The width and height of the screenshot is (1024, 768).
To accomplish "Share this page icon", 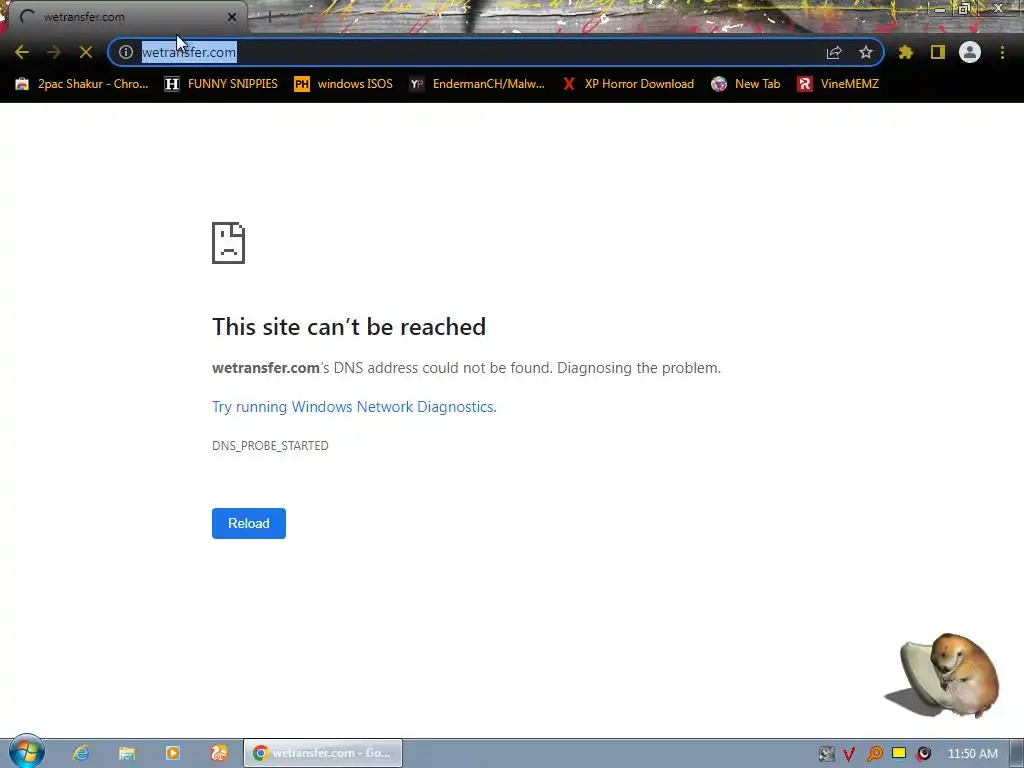I will (834, 52).
